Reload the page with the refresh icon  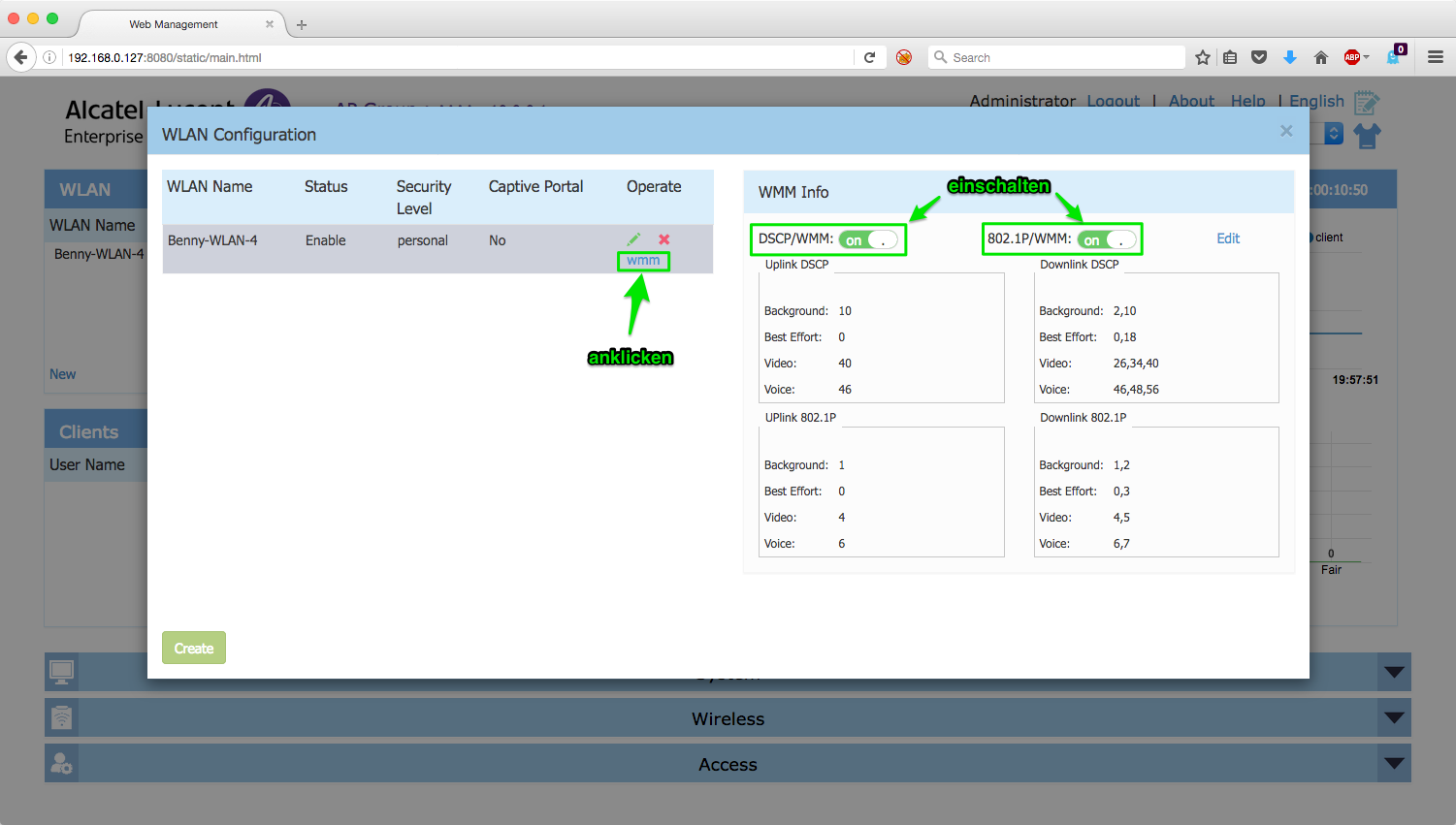pyautogui.click(x=869, y=57)
